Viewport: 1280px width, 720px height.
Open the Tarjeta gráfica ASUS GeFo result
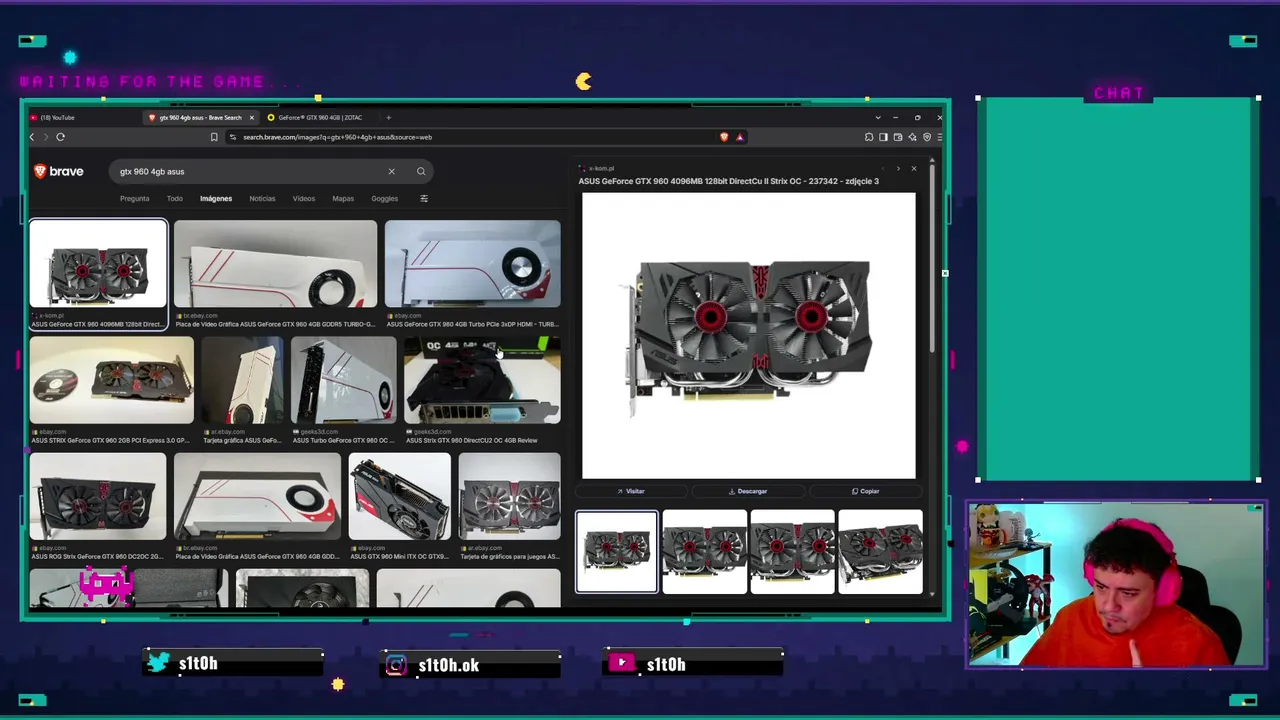pyautogui.click(x=242, y=390)
